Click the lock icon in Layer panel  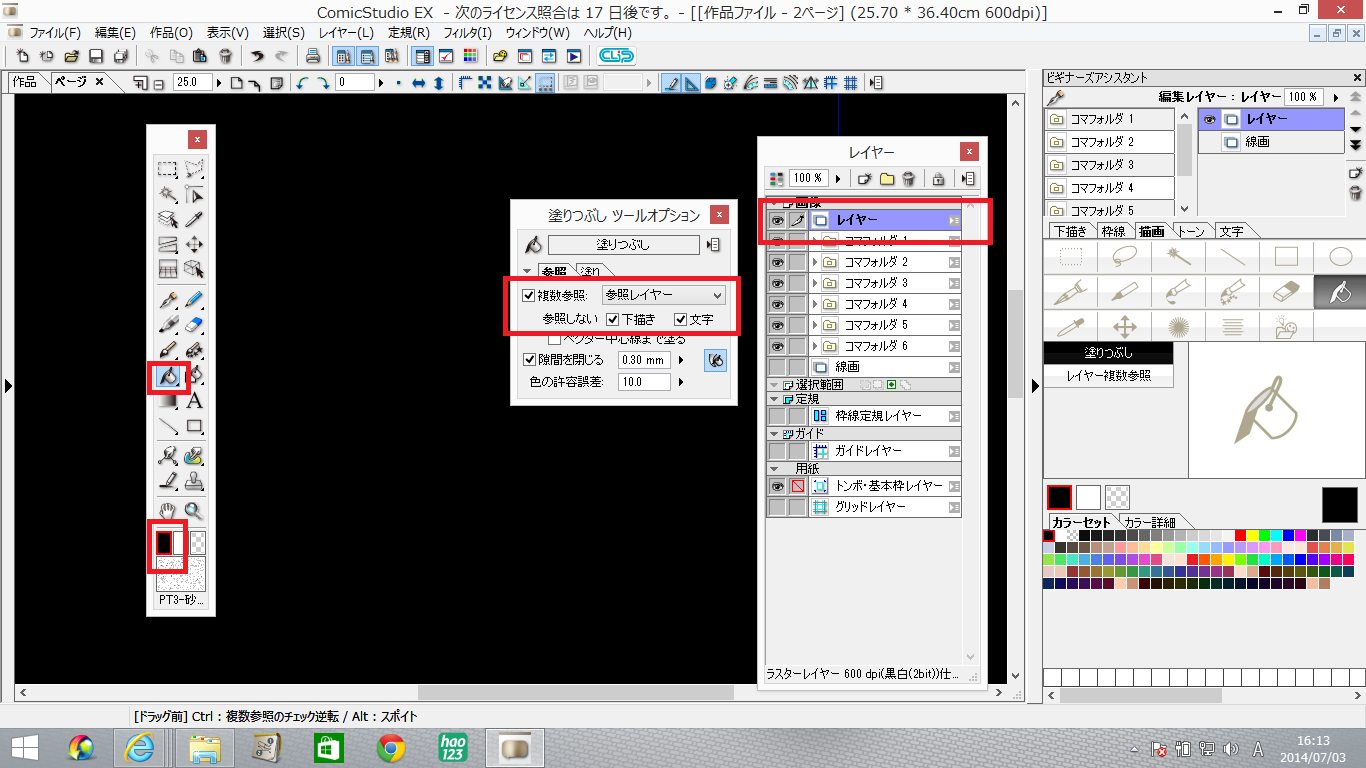coord(938,179)
